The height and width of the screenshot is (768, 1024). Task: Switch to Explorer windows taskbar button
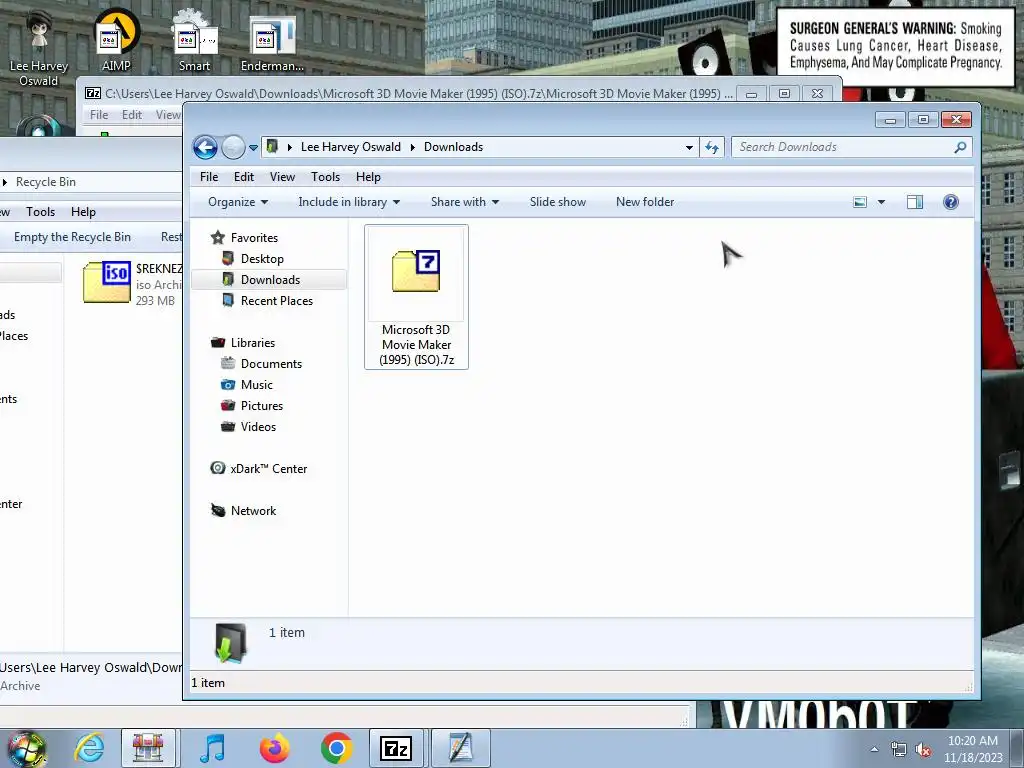tap(148, 748)
